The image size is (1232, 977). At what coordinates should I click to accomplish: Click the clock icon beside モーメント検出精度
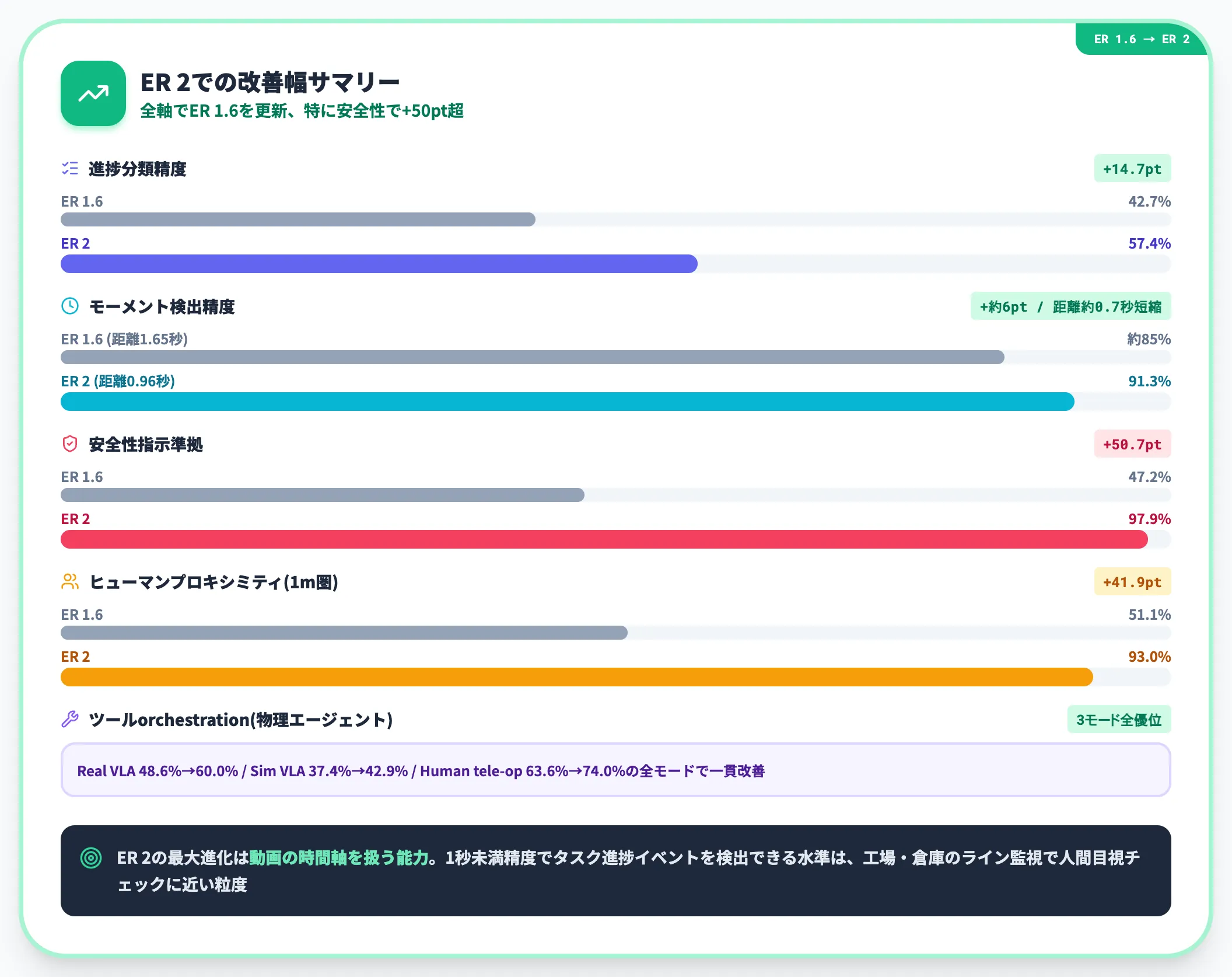tap(70, 306)
